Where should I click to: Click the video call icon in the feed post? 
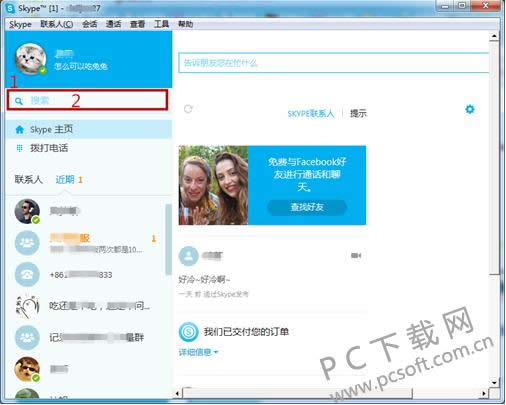point(356,255)
